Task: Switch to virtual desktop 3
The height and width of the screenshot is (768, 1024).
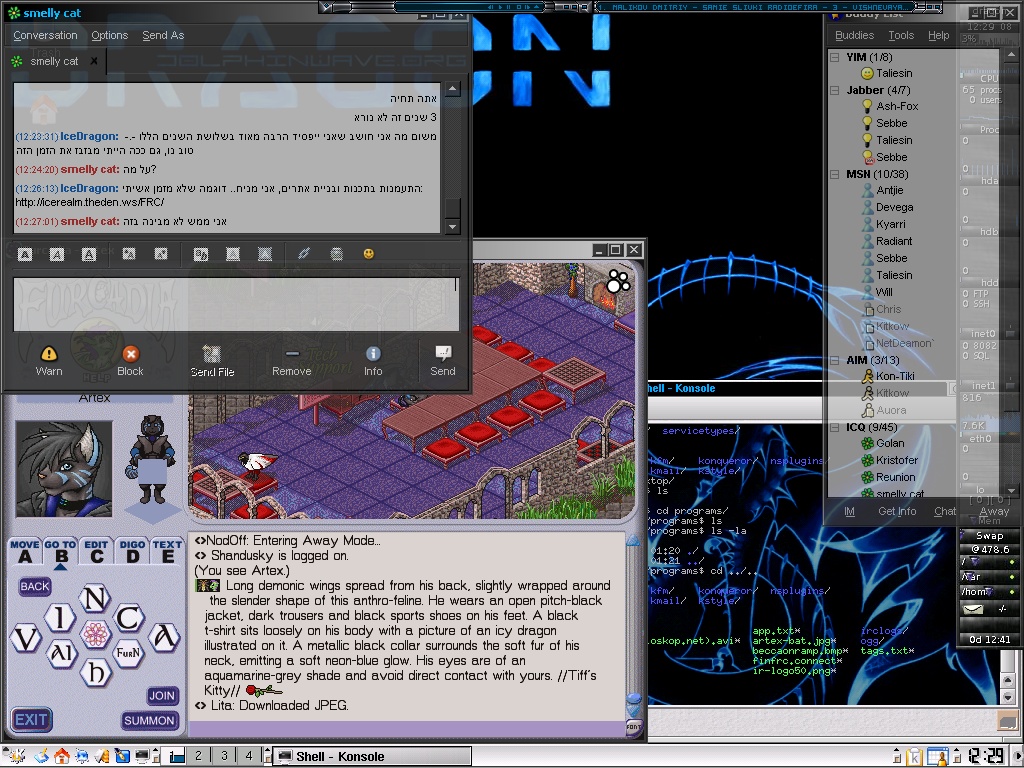Action: point(223,756)
